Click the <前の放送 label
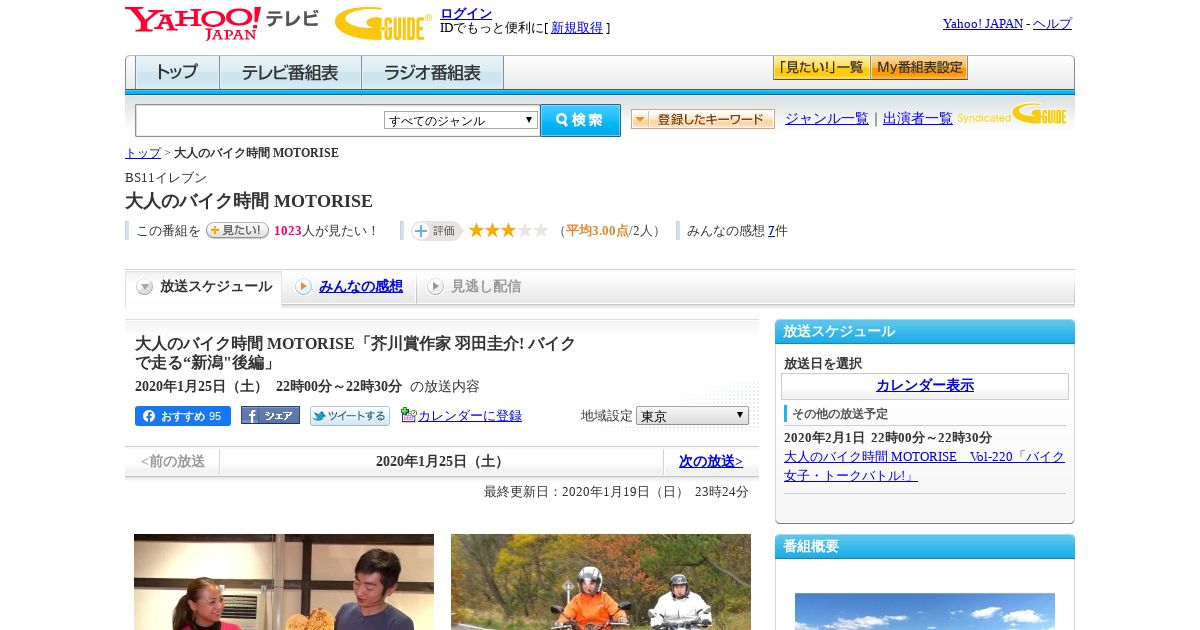The image size is (1200, 630). click(x=173, y=461)
